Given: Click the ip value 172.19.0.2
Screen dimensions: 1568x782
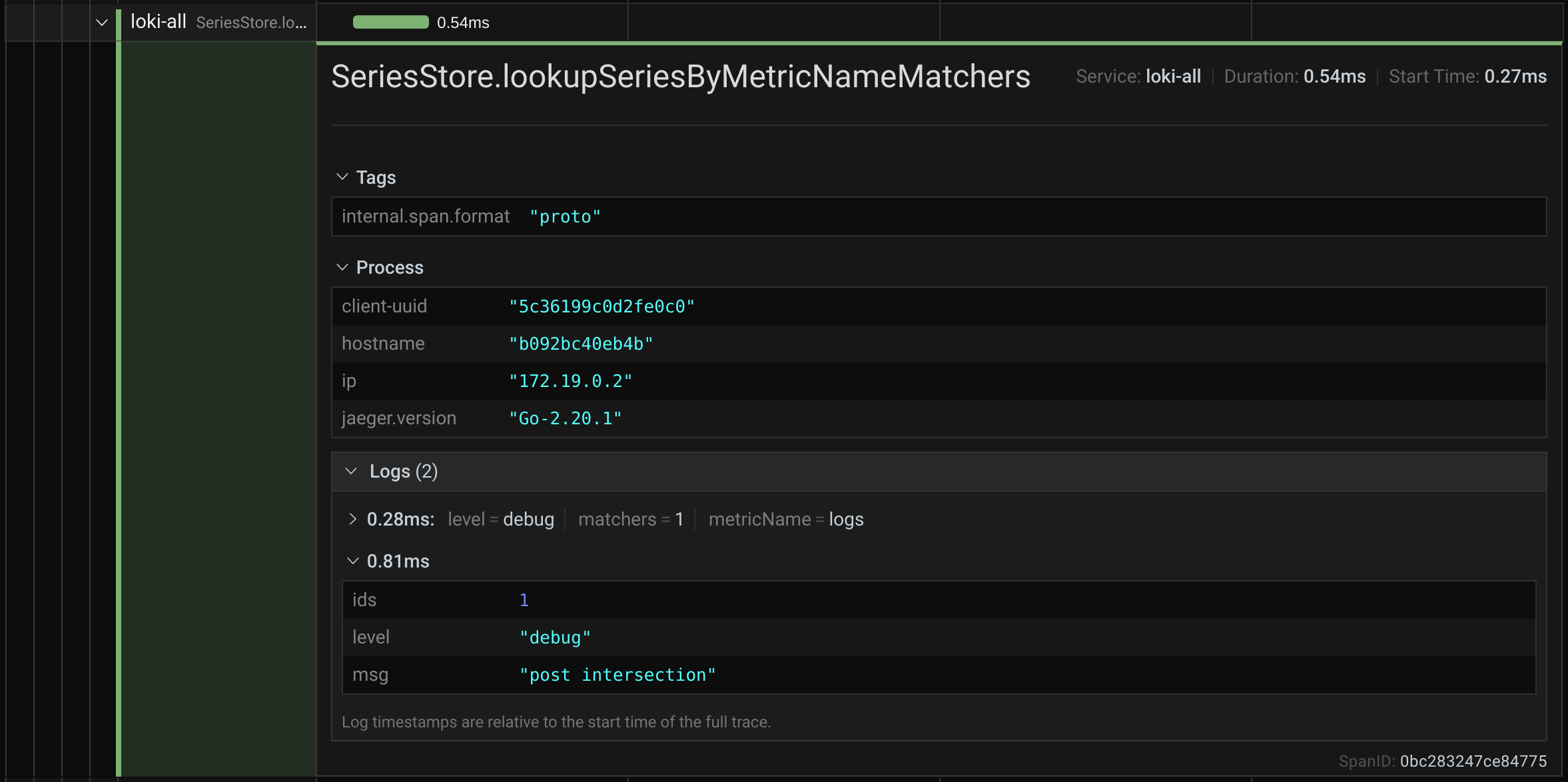Looking at the screenshot, I should tap(570, 380).
